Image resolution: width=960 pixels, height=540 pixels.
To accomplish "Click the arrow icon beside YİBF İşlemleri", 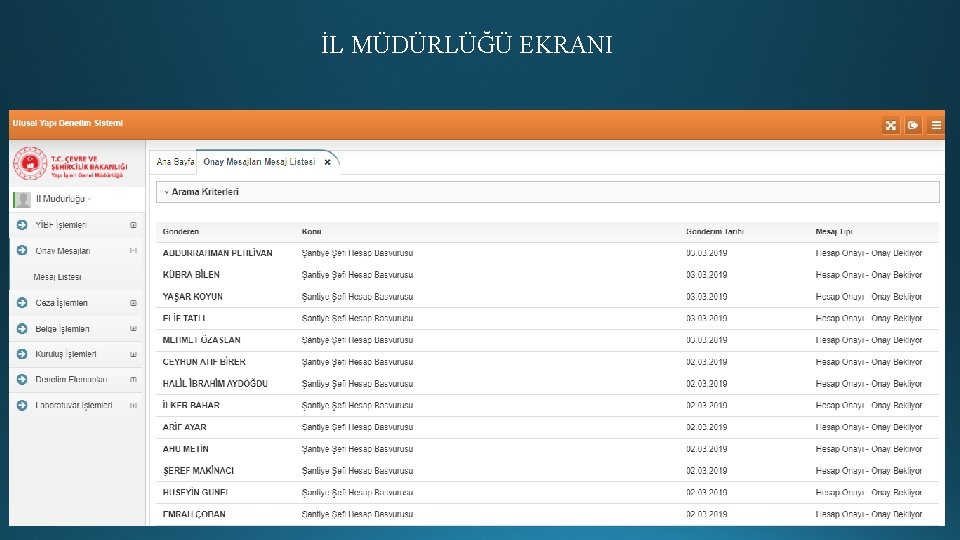I will 22,225.
